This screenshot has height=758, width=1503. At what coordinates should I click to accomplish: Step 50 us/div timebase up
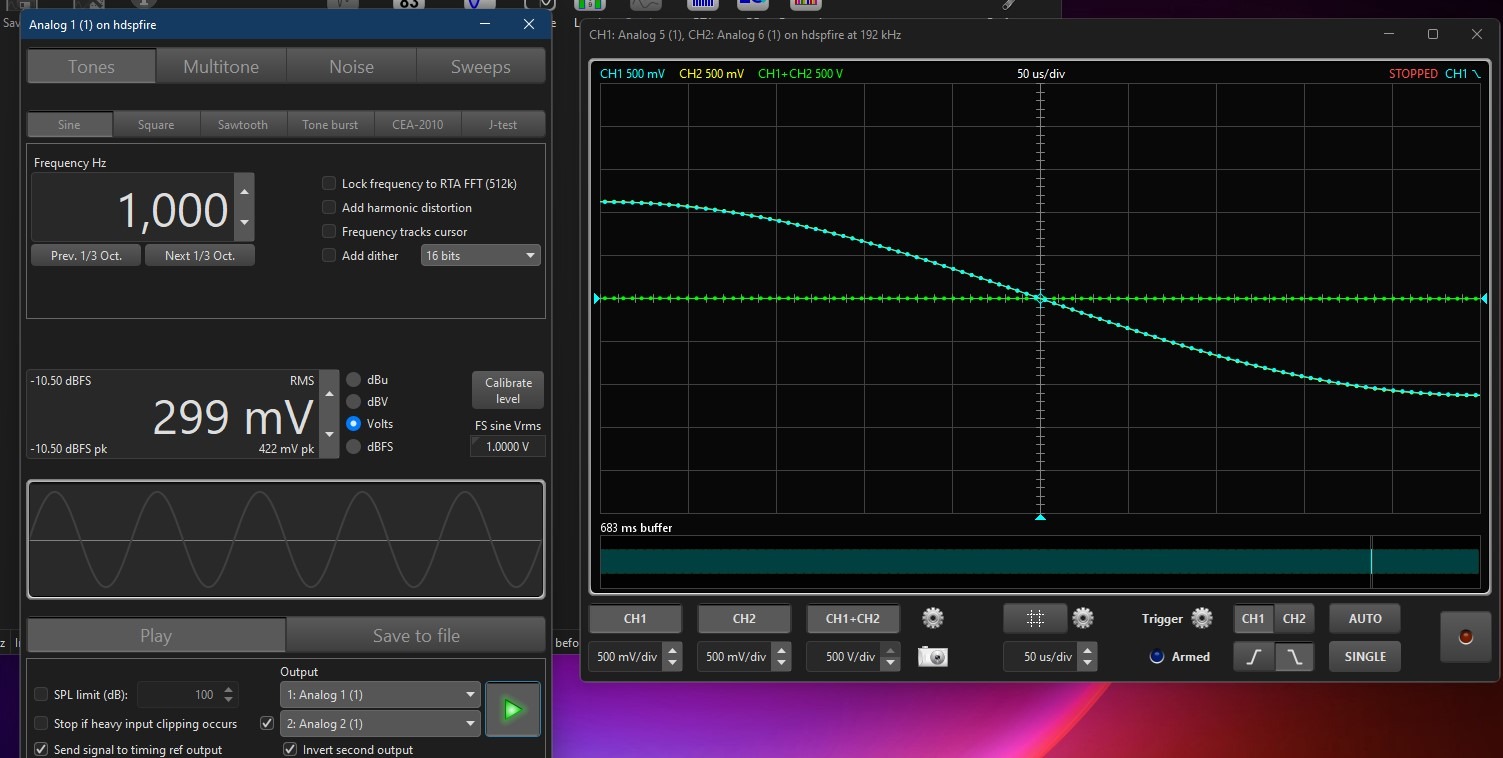(x=1088, y=651)
